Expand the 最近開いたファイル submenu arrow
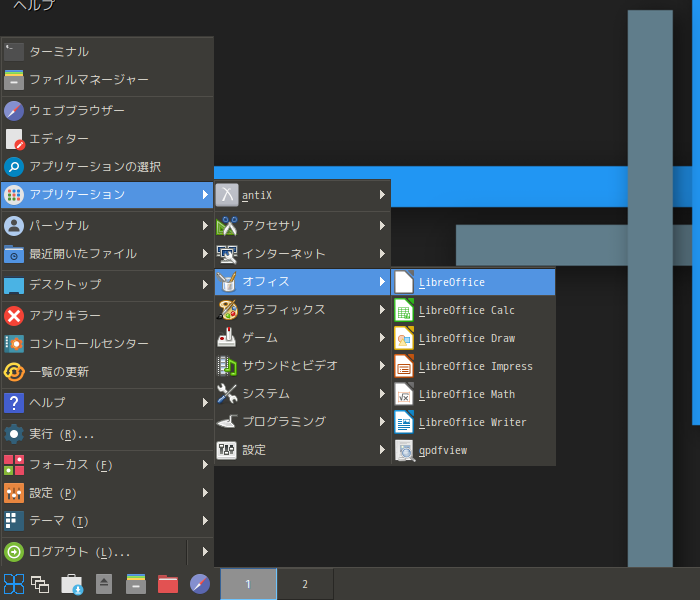 point(205,254)
